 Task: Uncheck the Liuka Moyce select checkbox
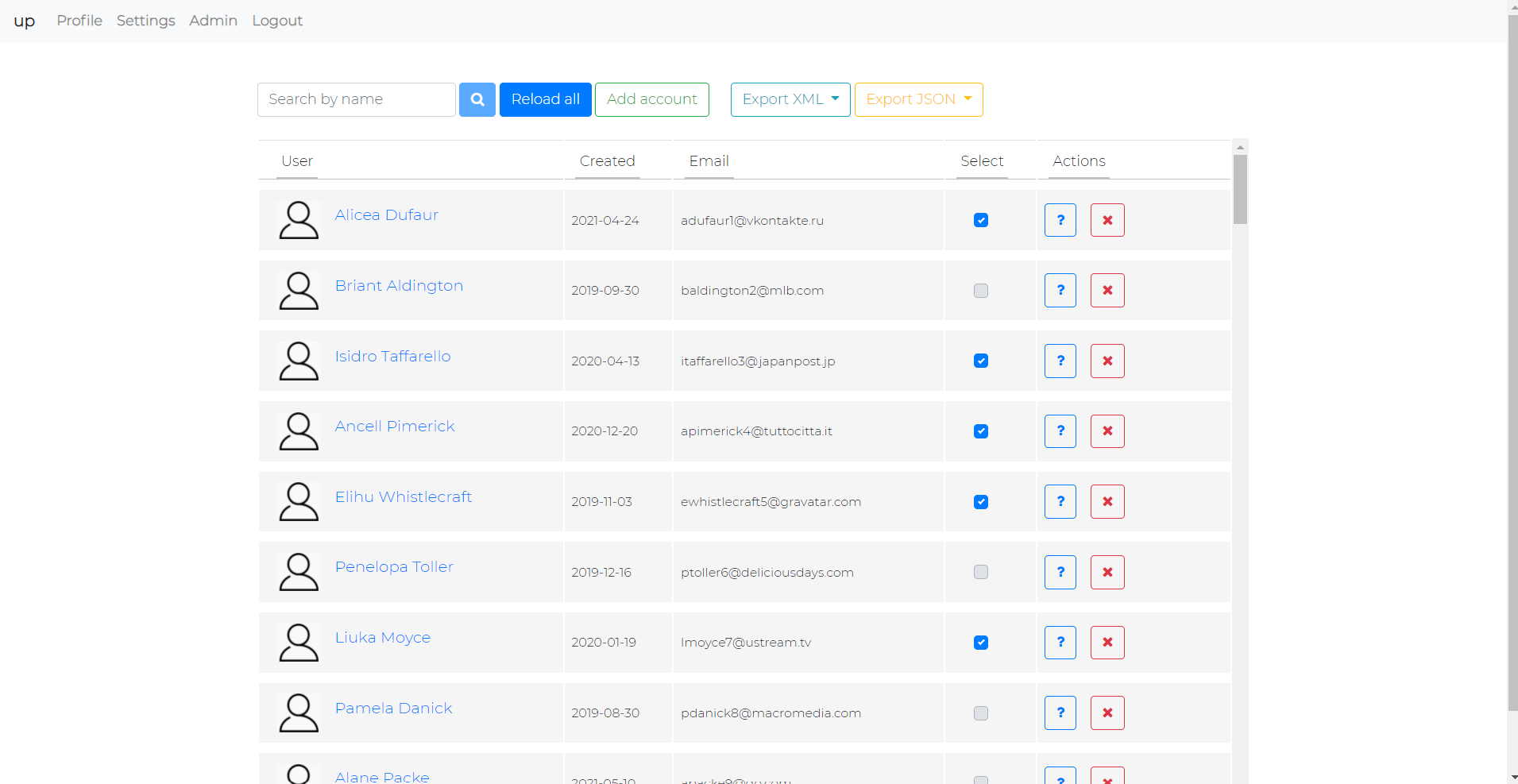point(981,643)
